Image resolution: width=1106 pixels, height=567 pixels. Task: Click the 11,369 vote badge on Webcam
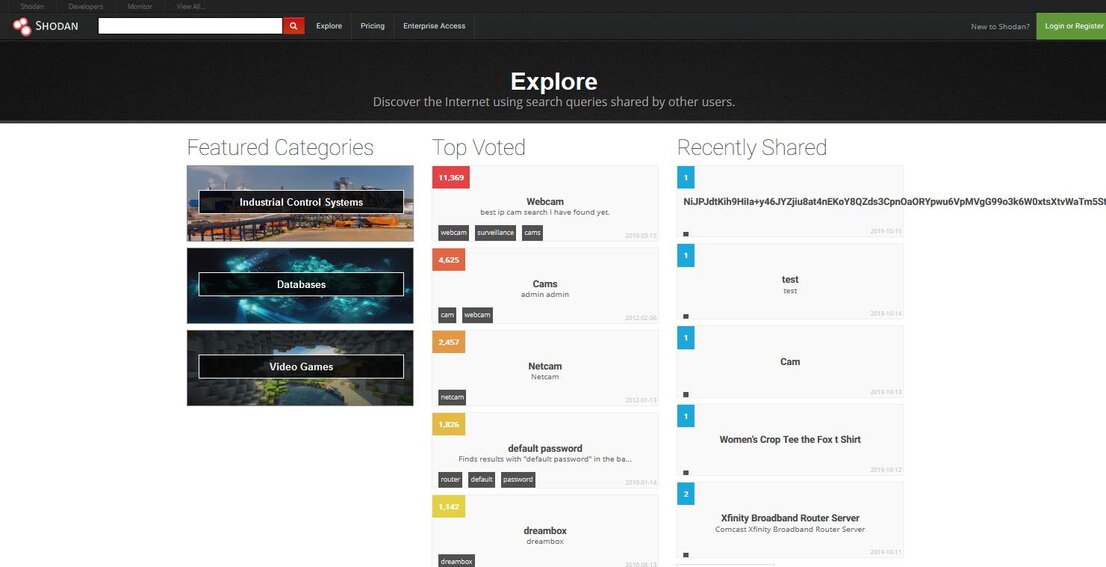(x=451, y=177)
